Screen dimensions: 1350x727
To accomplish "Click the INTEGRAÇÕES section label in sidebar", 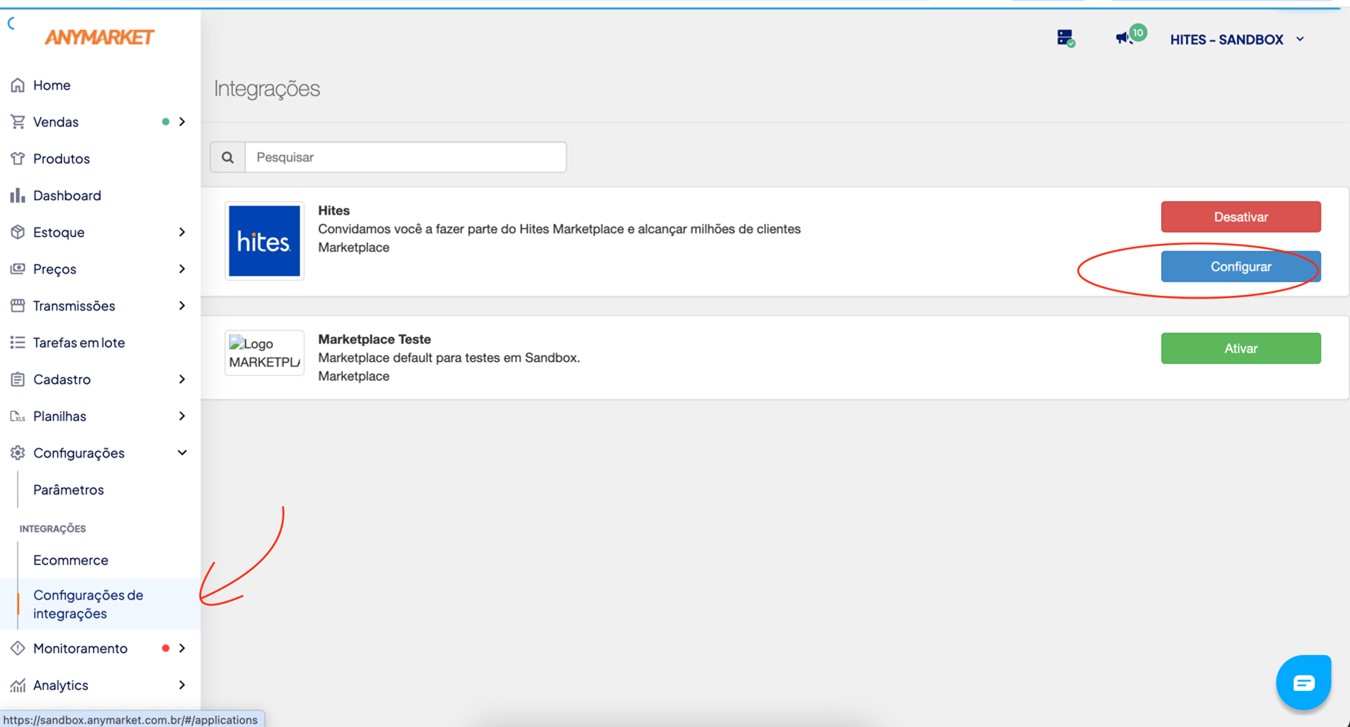I will (x=53, y=528).
